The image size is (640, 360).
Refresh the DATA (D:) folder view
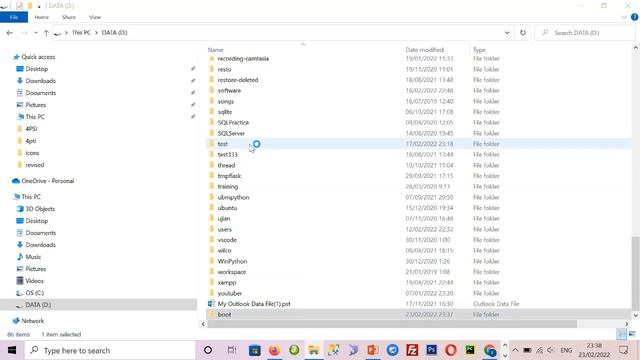tap(523, 33)
